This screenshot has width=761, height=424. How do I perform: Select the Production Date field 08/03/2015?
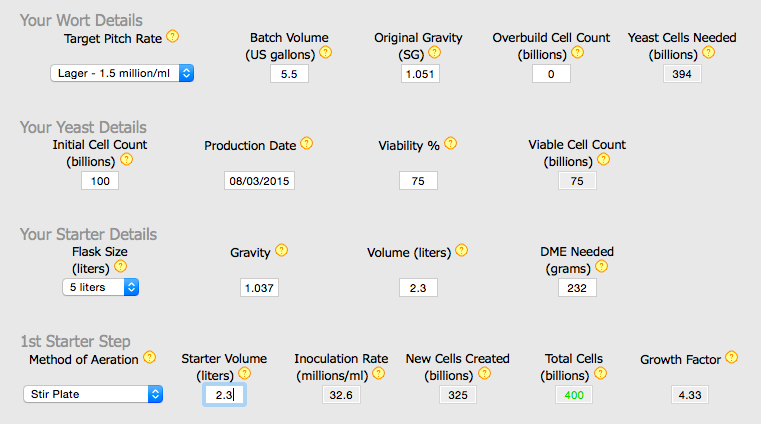coord(259,181)
